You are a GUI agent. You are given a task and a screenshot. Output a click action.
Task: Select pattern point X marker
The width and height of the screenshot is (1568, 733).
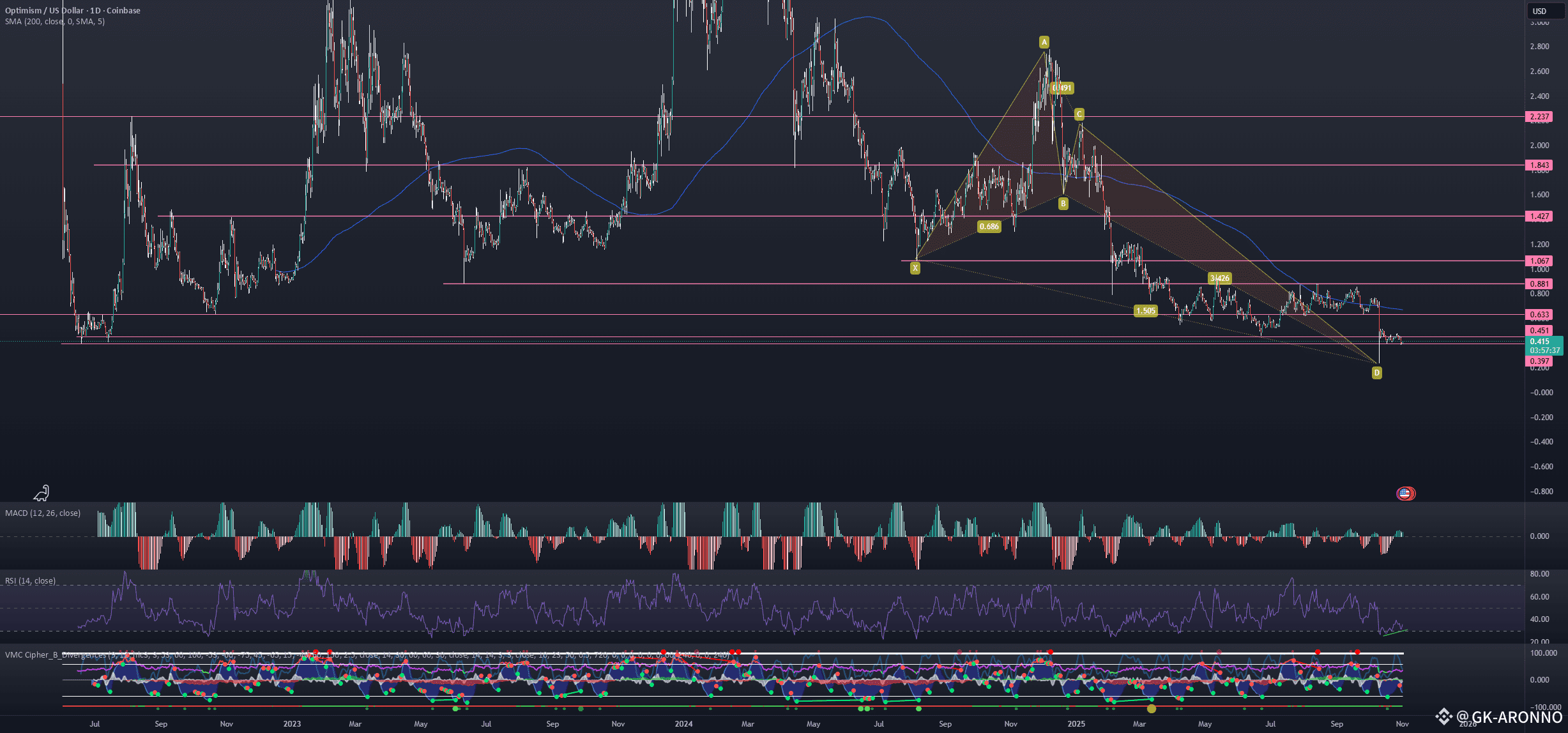pos(915,268)
